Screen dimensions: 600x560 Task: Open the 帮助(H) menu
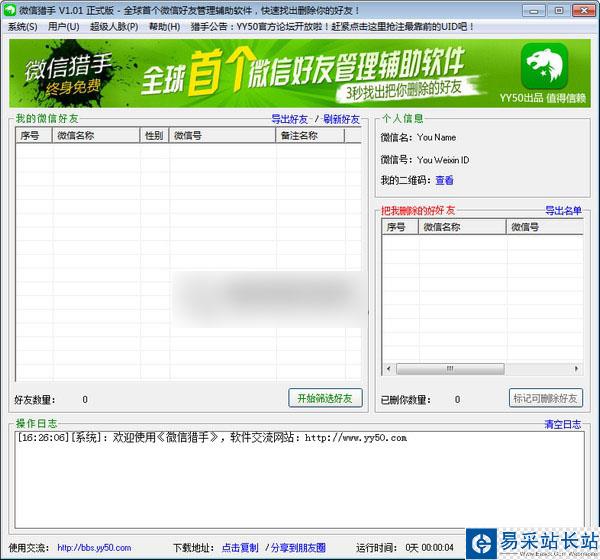[165, 27]
